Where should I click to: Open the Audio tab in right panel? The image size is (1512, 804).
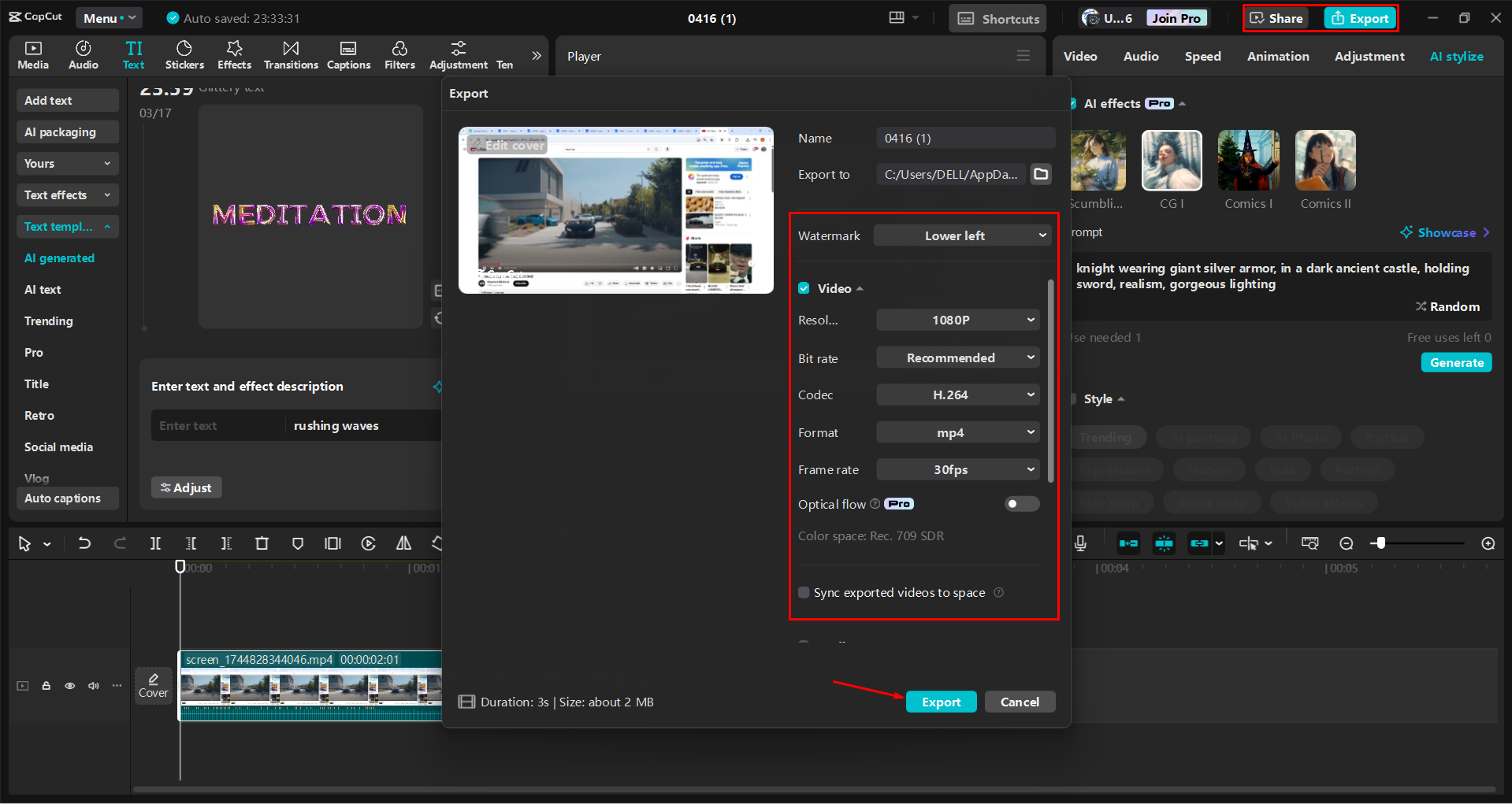[x=1141, y=56]
